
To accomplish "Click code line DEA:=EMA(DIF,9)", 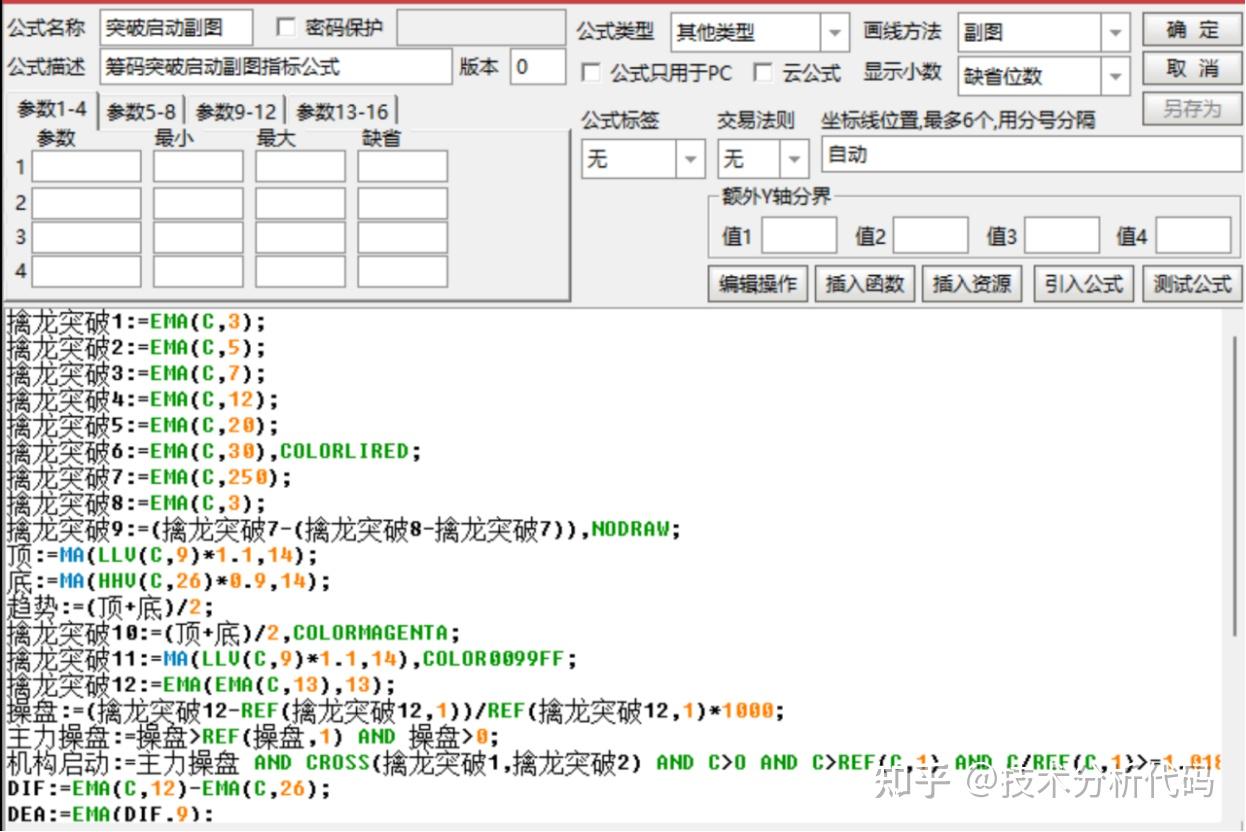I will coord(110,814).
